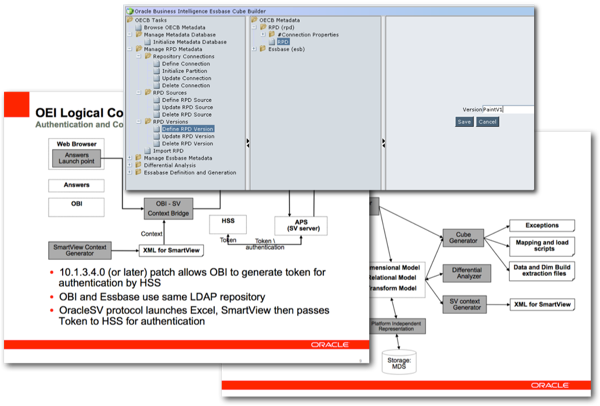600x406 pixels.
Task: Click the Repository Connections folder icon
Action: click(148, 56)
